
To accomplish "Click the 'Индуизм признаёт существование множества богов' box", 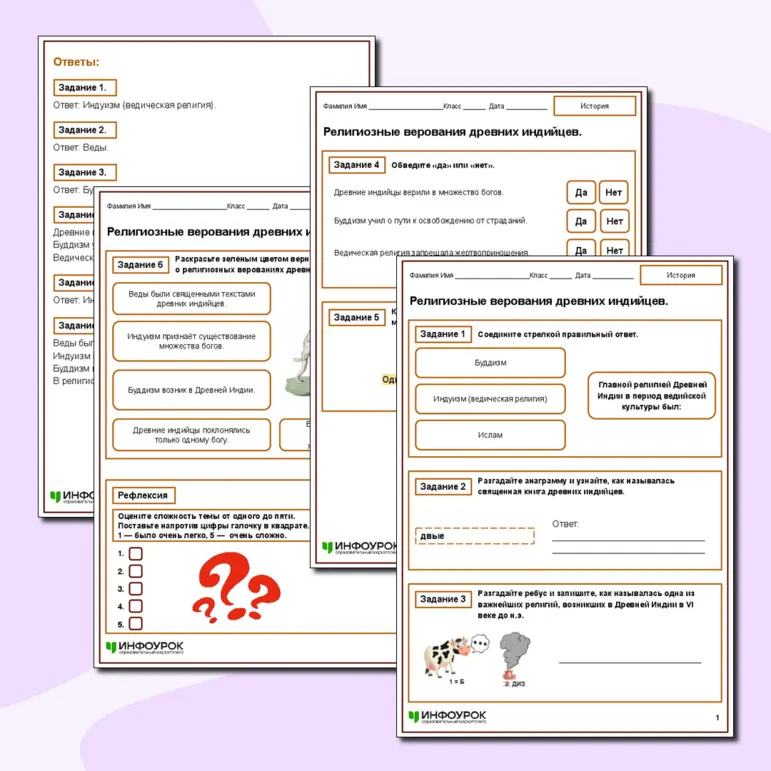I will pyautogui.click(x=191, y=341).
